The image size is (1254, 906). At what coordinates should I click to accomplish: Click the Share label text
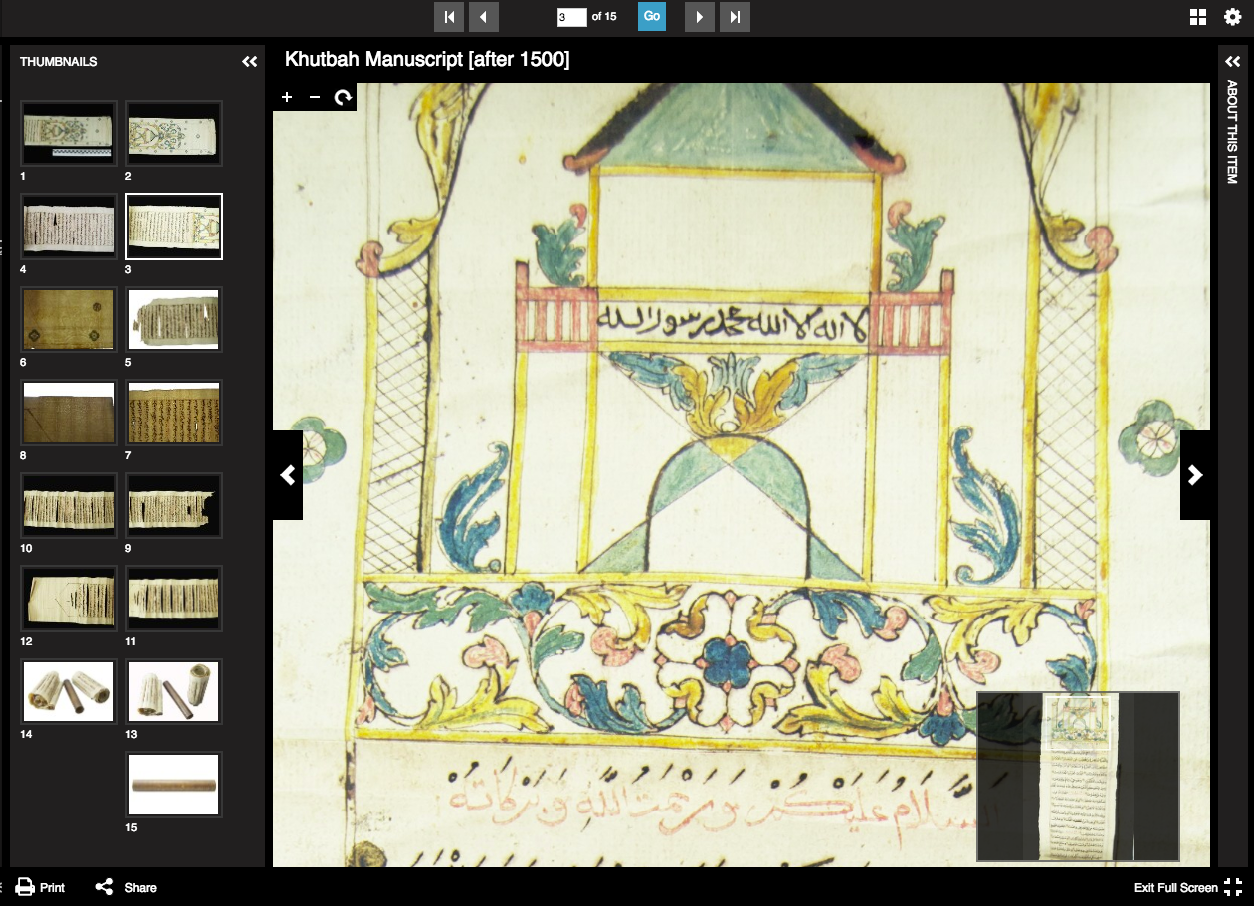140,888
